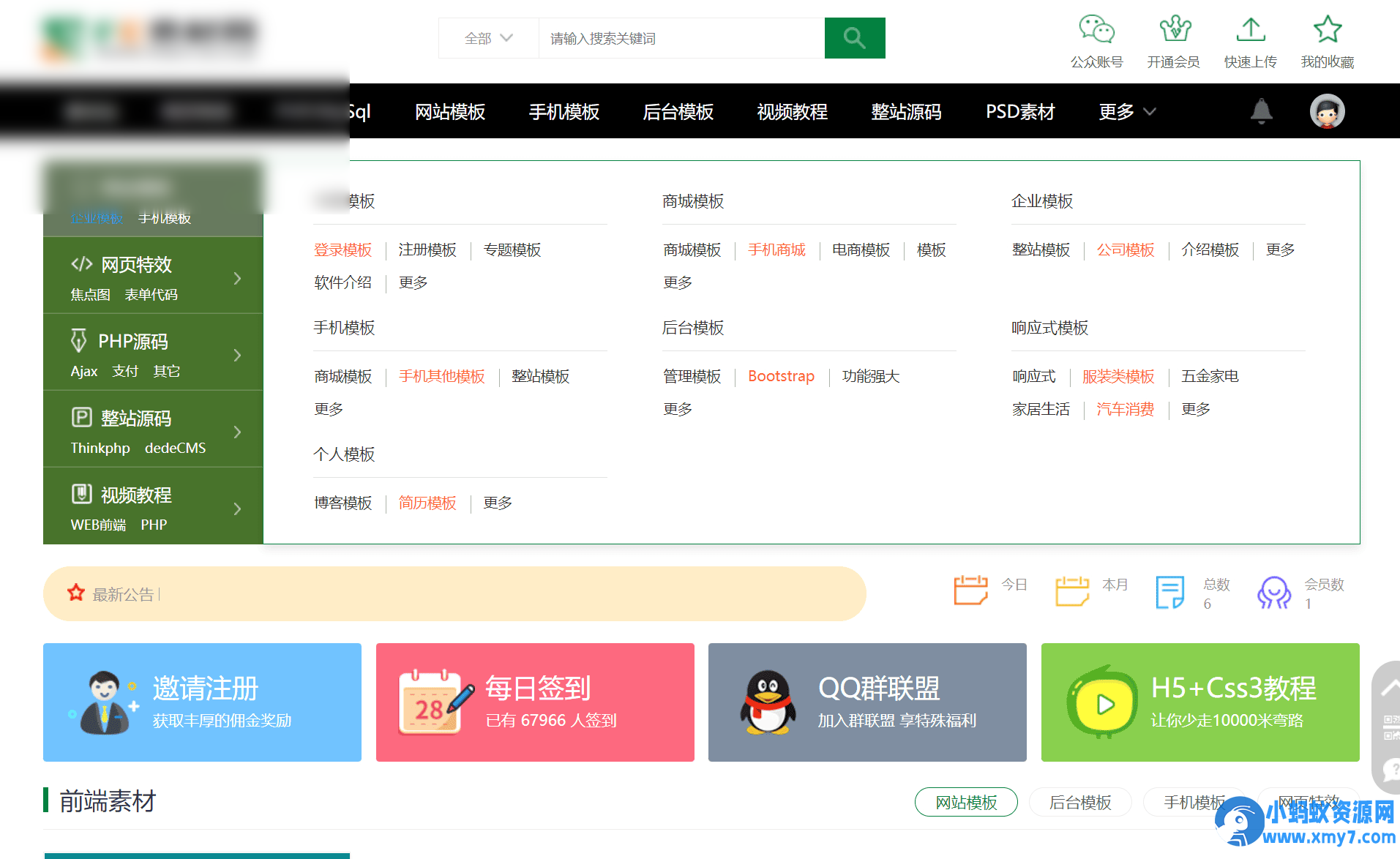The height and width of the screenshot is (859, 1400).
Task: Expand the 更多 navigation dropdown
Action: (x=1124, y=112)
